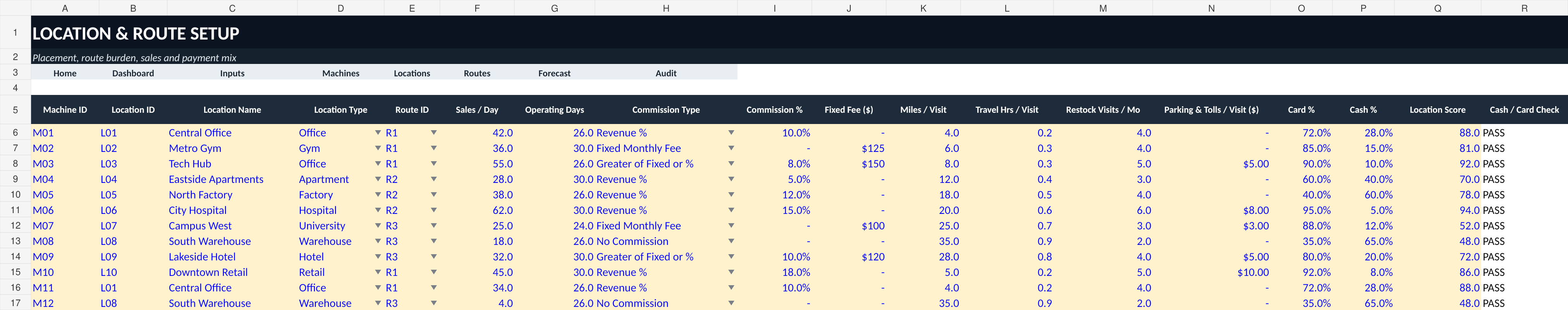Jump to the Audit sheet link
This screenshot has width=1568, height=310.
666,73
